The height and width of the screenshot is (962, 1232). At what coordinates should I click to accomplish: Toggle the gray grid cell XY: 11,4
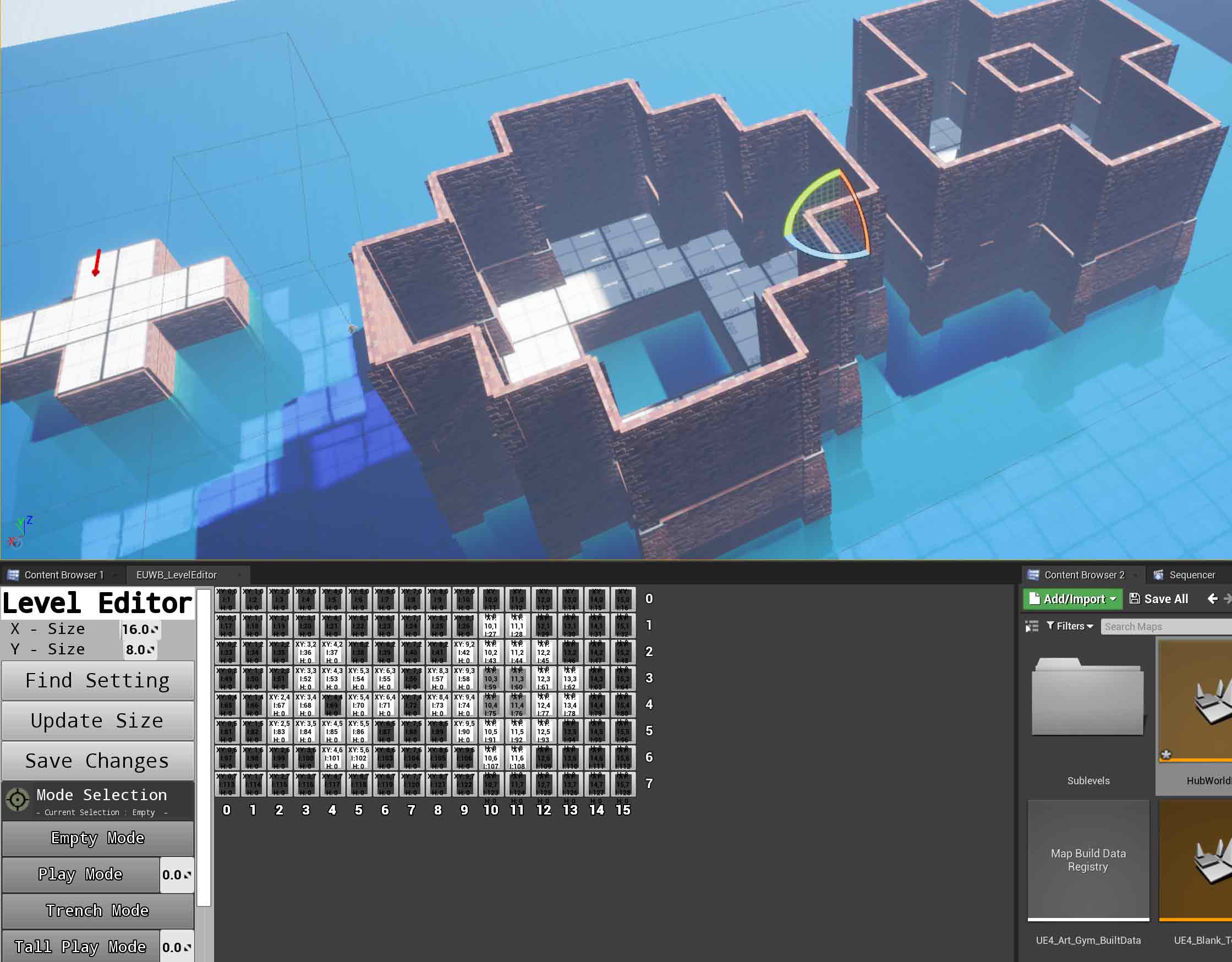(517, 706)
